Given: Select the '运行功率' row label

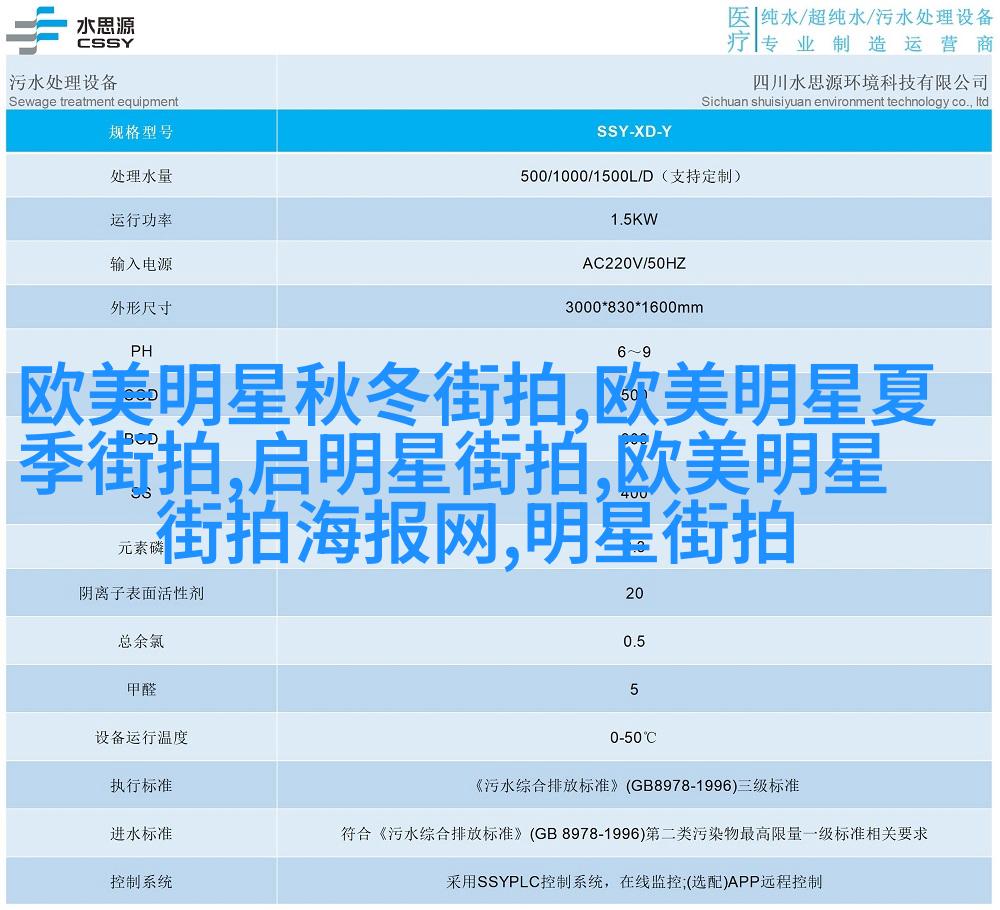Looking at the screenshot, I should click(141, 220).
